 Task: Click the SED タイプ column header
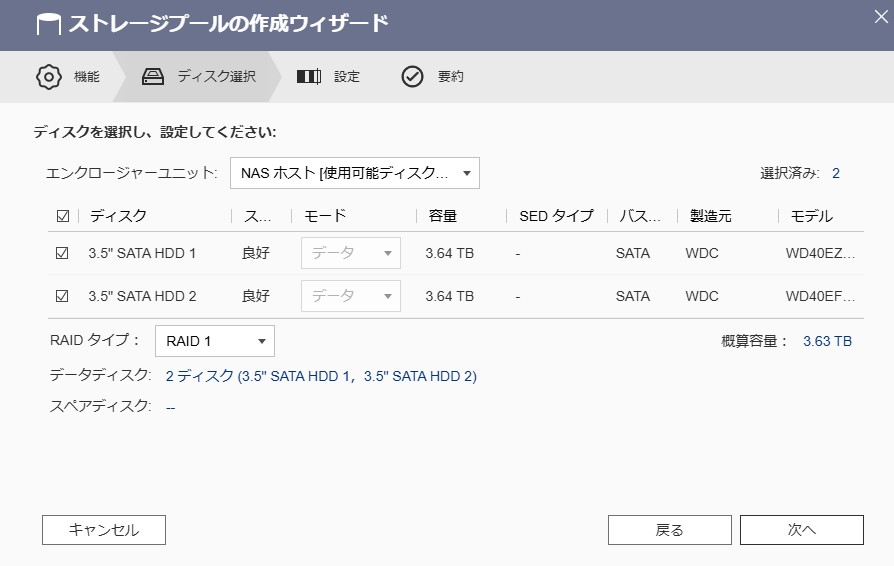(556, 216)
